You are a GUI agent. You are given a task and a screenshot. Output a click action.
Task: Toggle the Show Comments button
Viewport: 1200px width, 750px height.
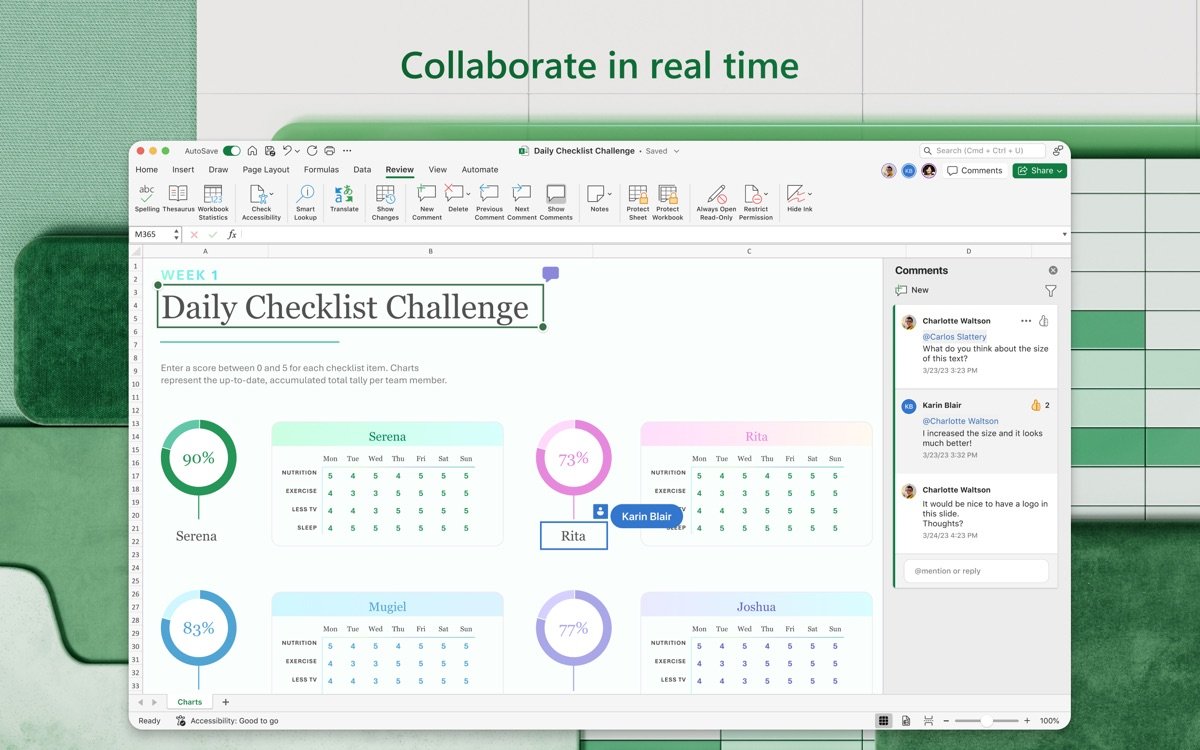(556, 198)
